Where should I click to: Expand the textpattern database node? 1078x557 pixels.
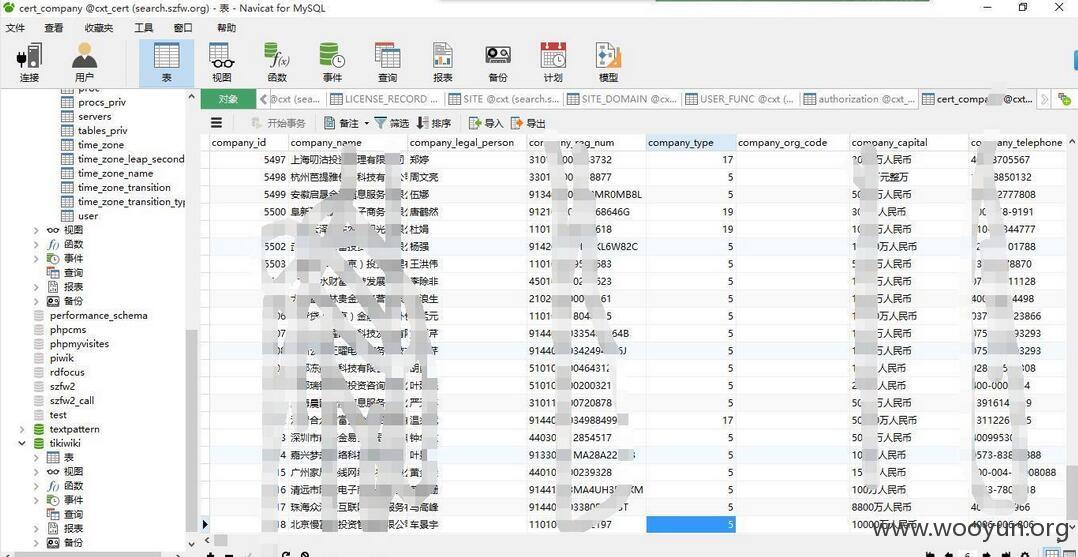[22, 429]
